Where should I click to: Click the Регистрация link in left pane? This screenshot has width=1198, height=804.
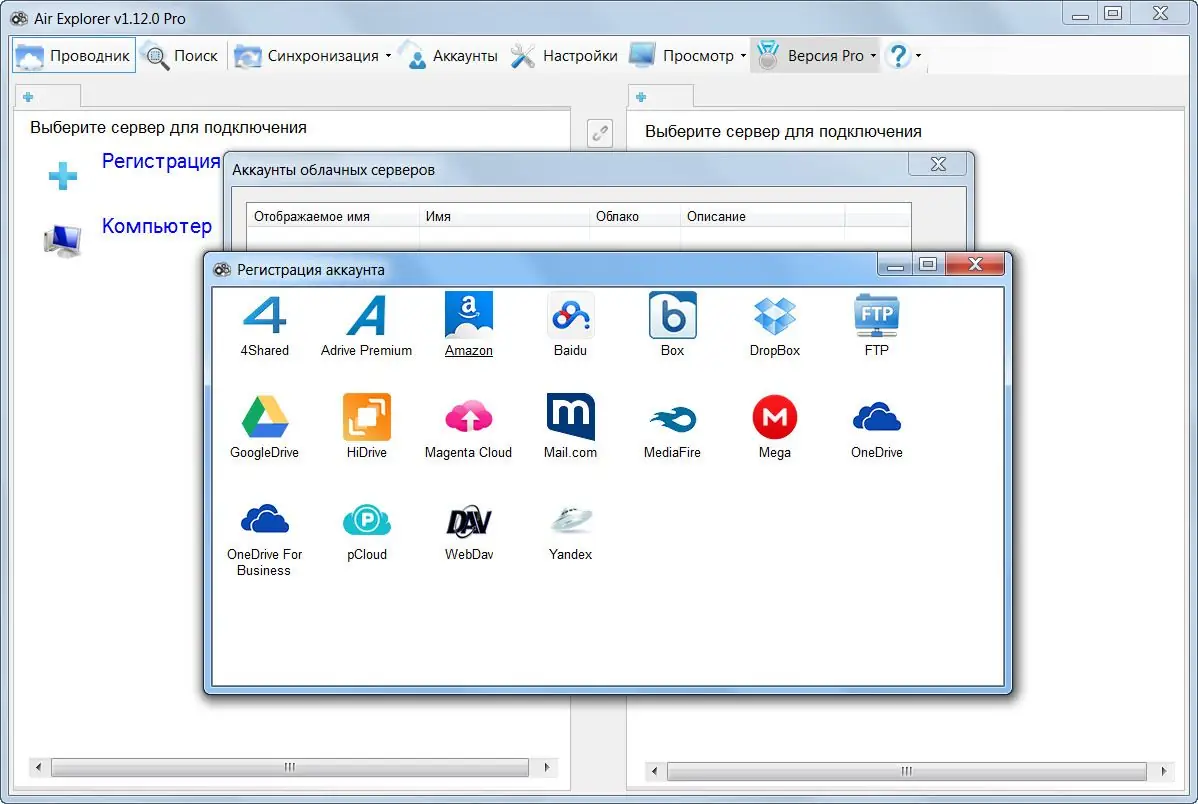coord(161,160)
